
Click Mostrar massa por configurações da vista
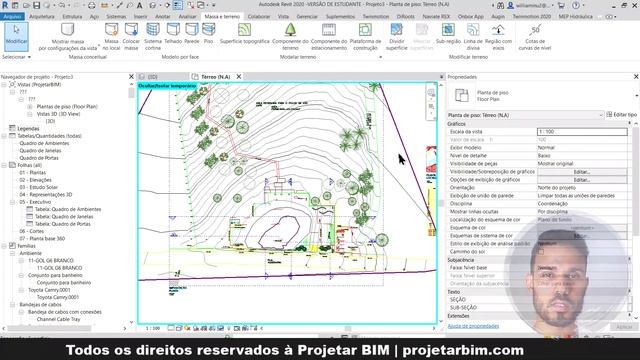coord(68,37)
